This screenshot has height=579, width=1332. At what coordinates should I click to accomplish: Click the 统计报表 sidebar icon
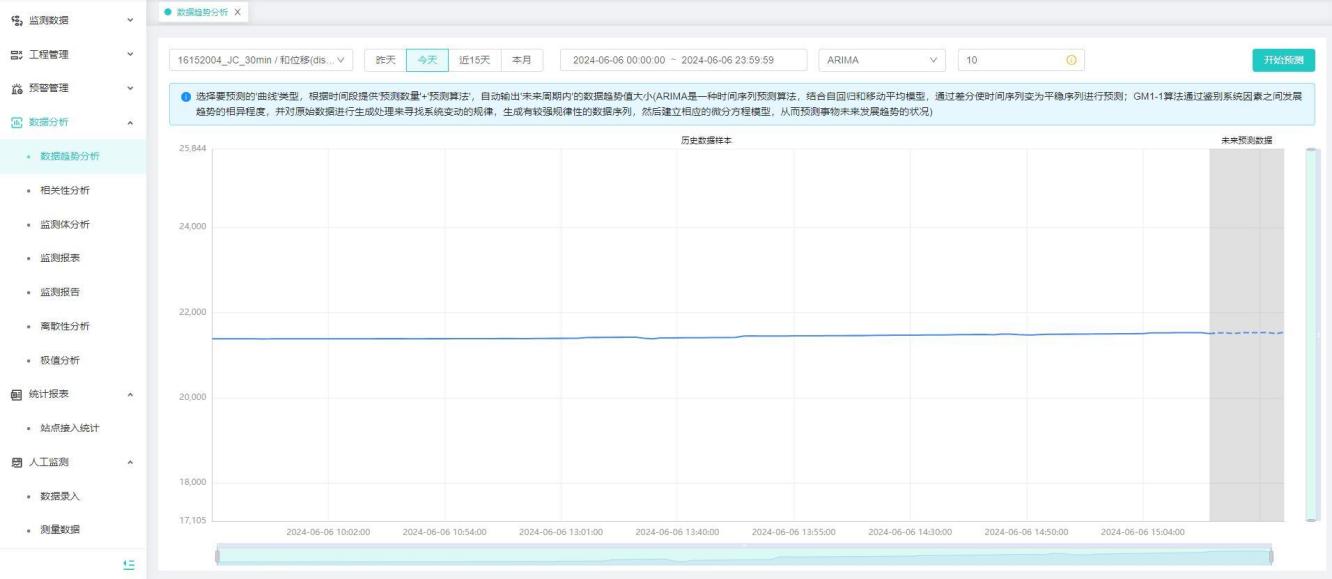16,394
